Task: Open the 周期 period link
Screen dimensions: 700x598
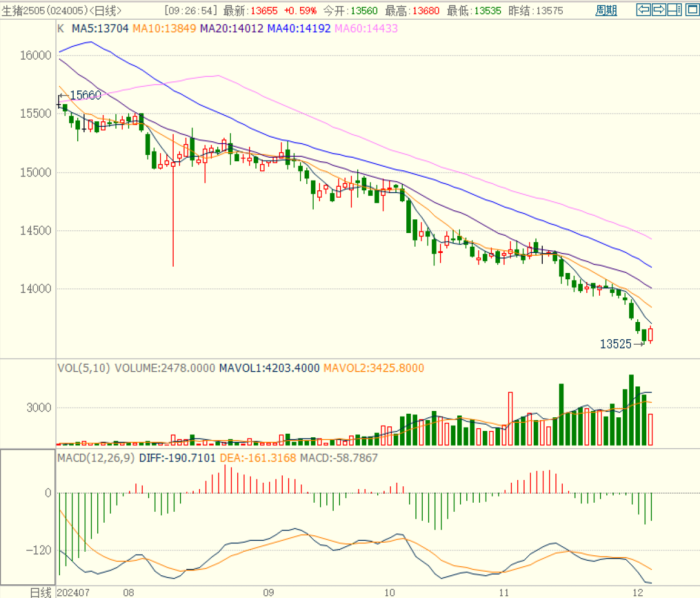Action: [x=606, y=10]
